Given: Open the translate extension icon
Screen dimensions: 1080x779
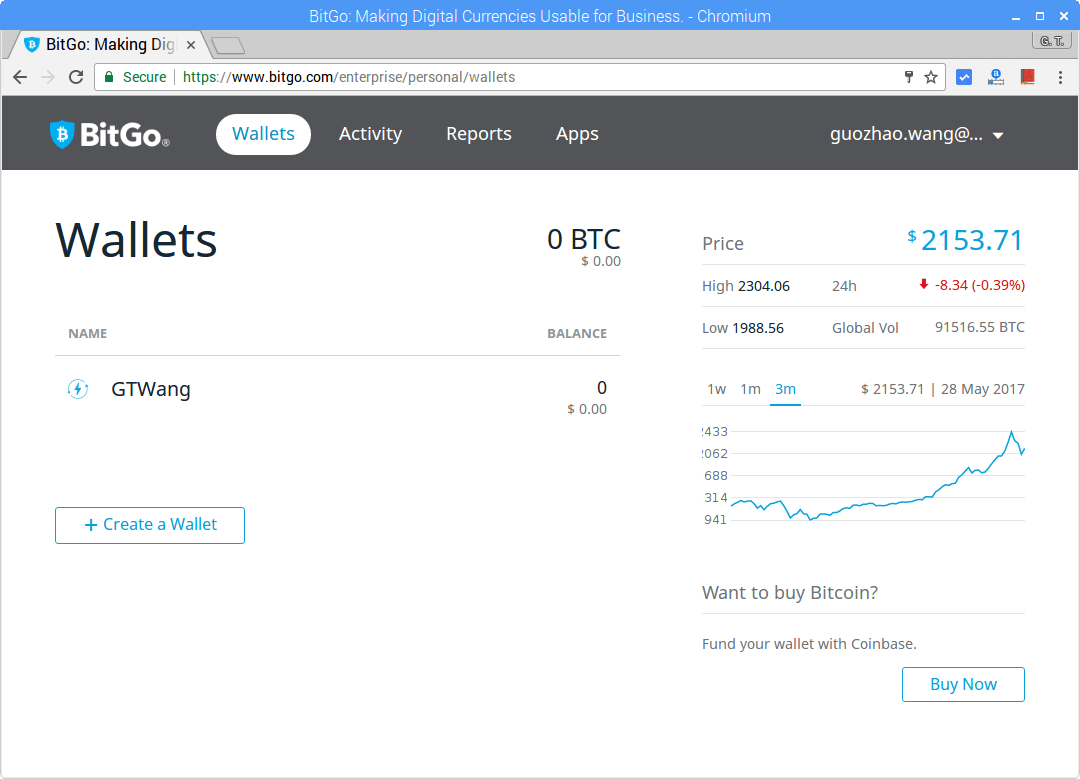Looking at the screenshot, I should point(996,76).
